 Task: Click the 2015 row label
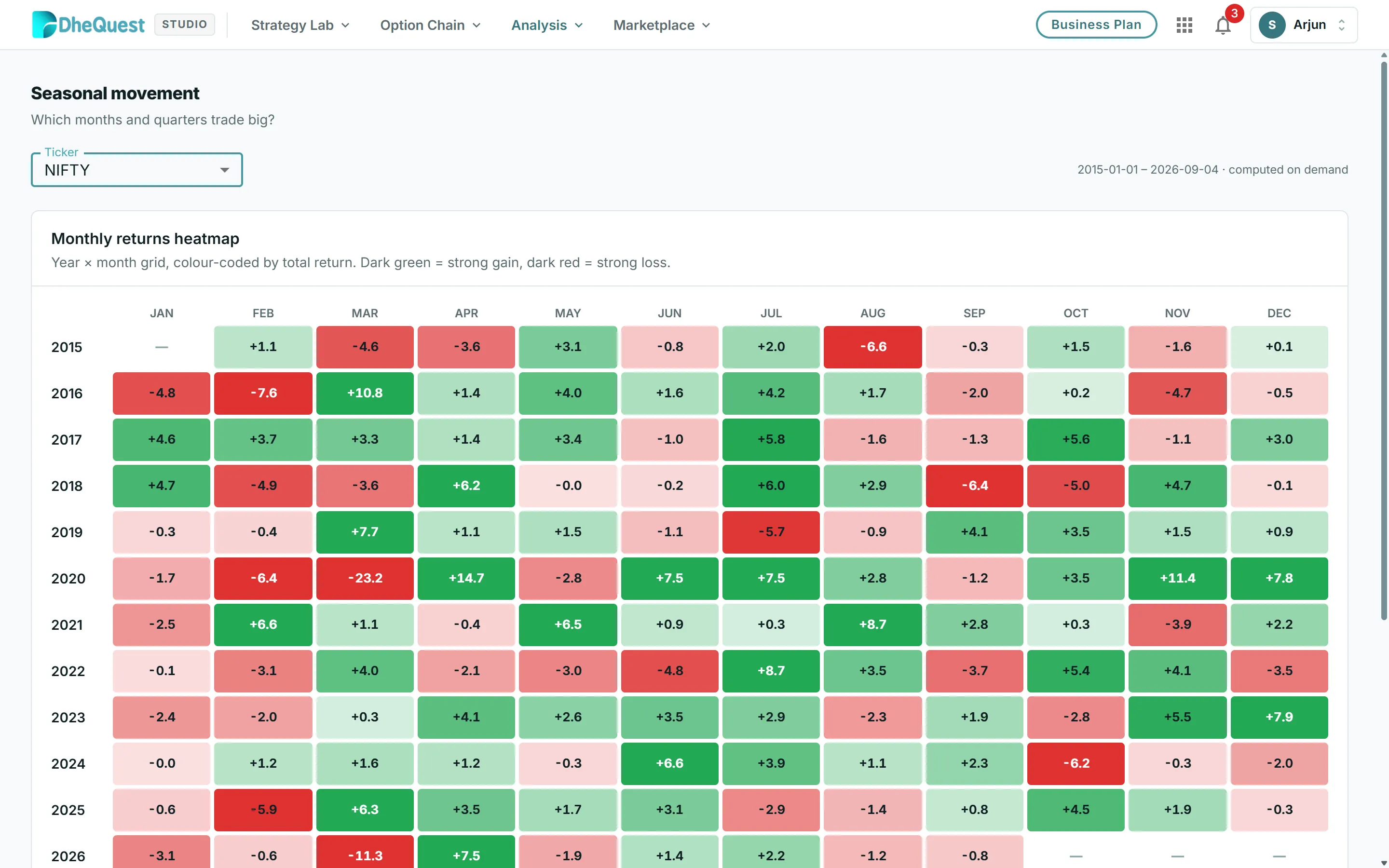pyautogui.click(x=67, y=347)
